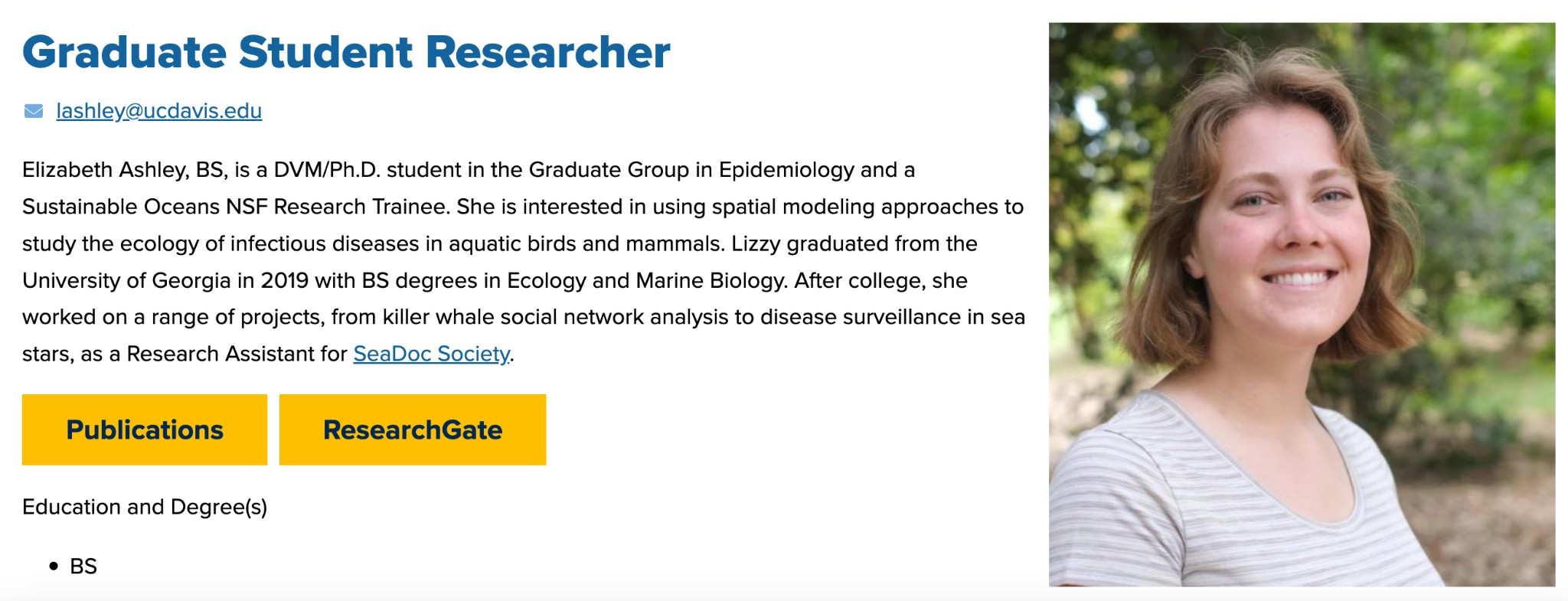
Task: Click the BS degree list item
Action: coord(83,567)
